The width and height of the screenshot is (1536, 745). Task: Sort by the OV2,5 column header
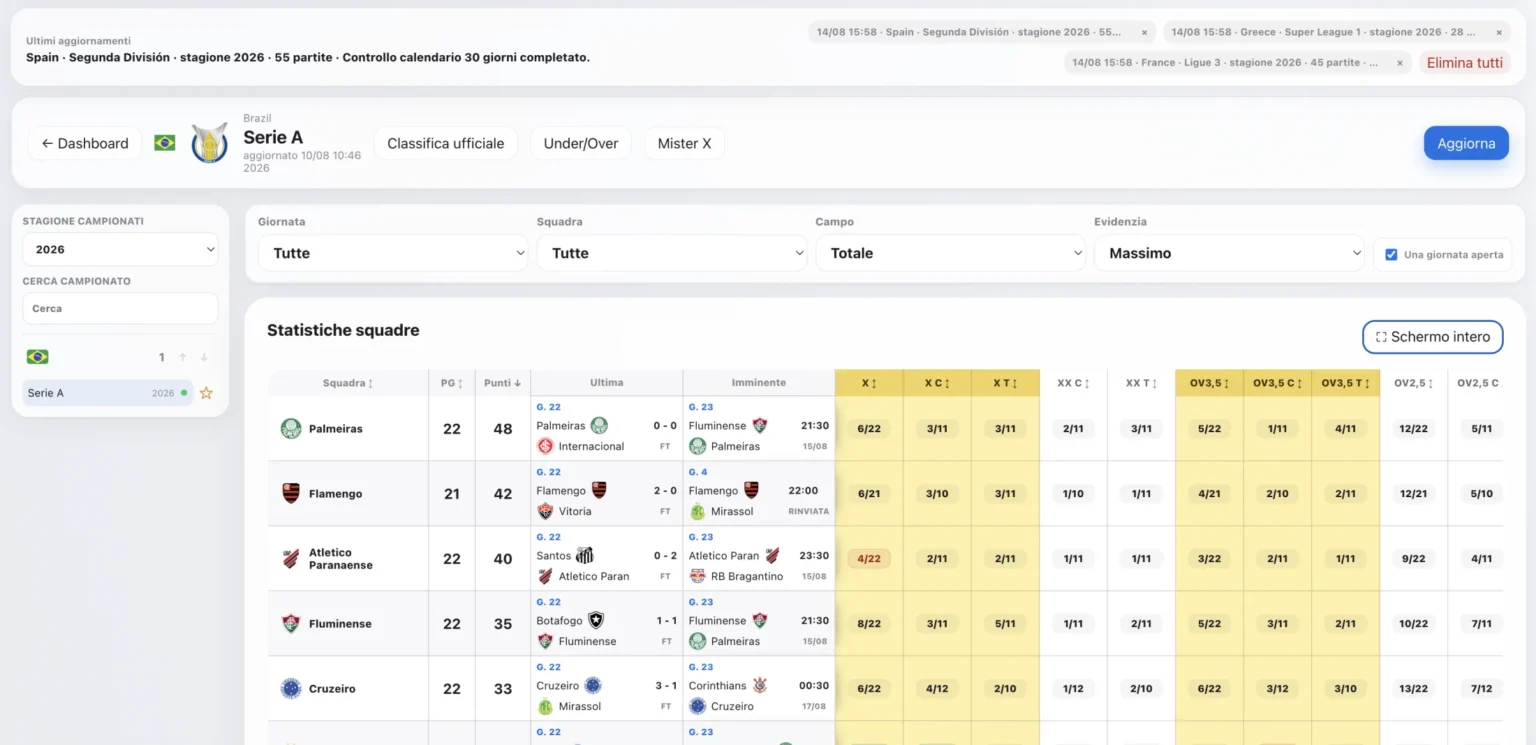tap(1413, 383)
